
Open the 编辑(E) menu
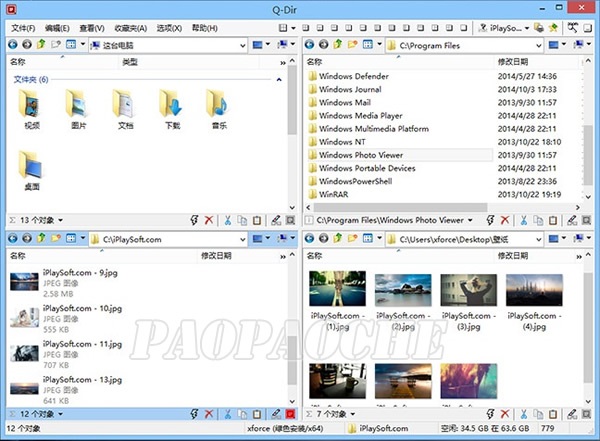(x=57, y=28)
